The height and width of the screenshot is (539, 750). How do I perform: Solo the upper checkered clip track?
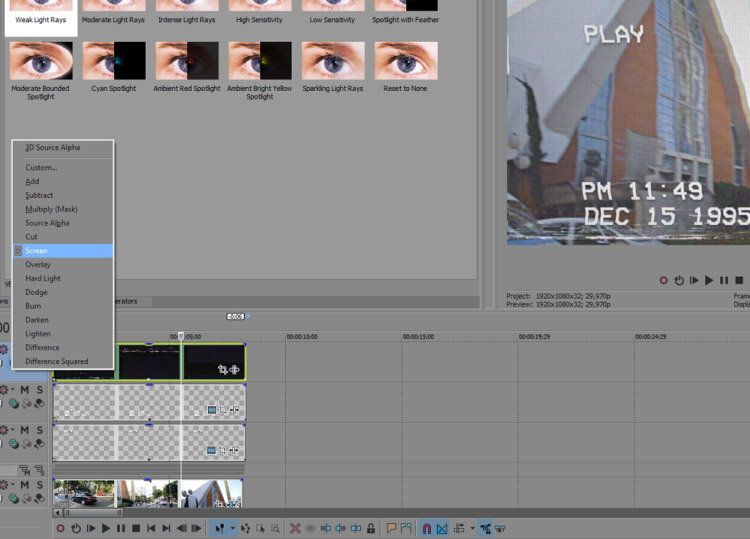click(40, 390)
